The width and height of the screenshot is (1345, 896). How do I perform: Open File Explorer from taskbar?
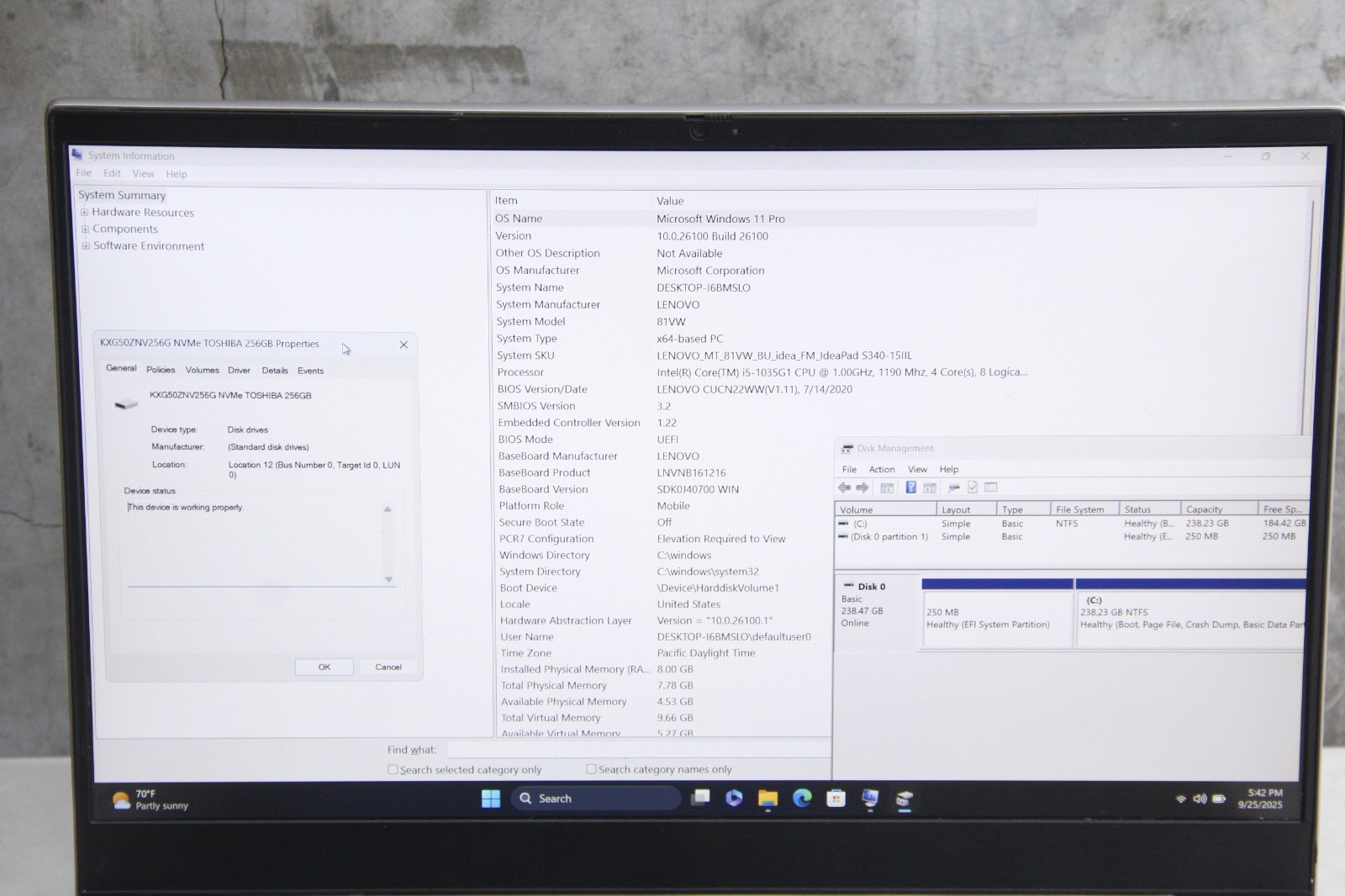767,798
